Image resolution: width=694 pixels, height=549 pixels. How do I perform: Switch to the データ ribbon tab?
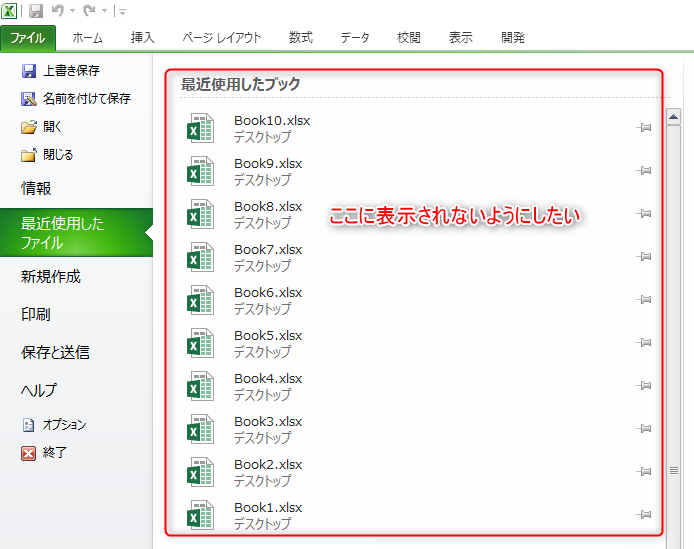tap(355, 38)
